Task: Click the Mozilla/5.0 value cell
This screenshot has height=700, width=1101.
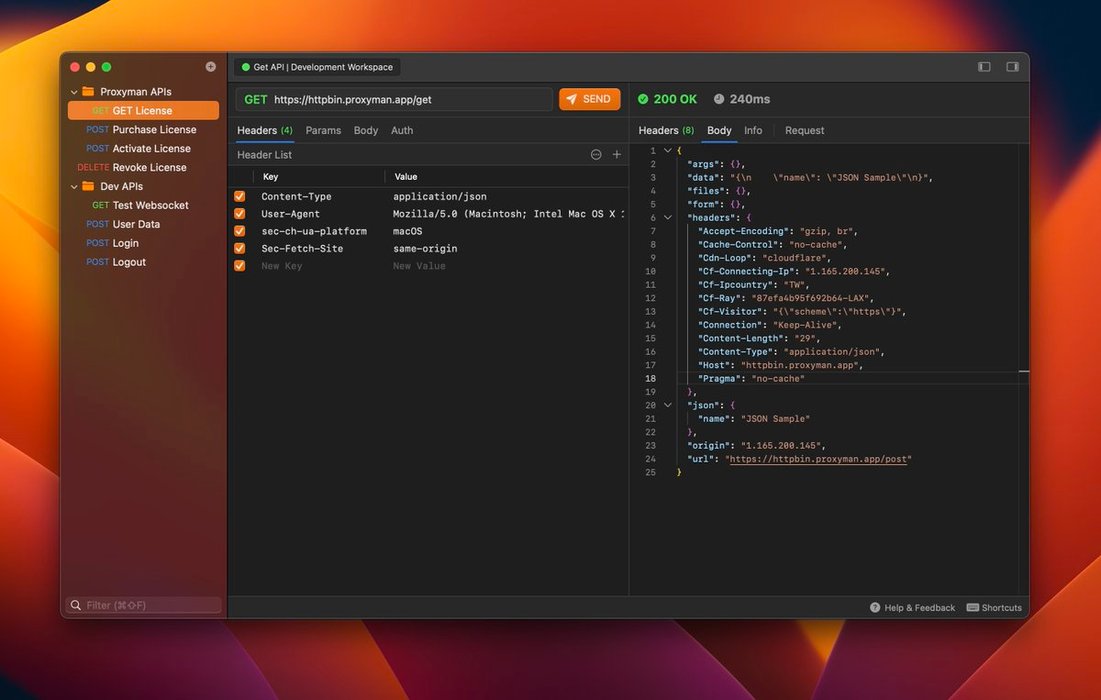Action: pos(508,214)
